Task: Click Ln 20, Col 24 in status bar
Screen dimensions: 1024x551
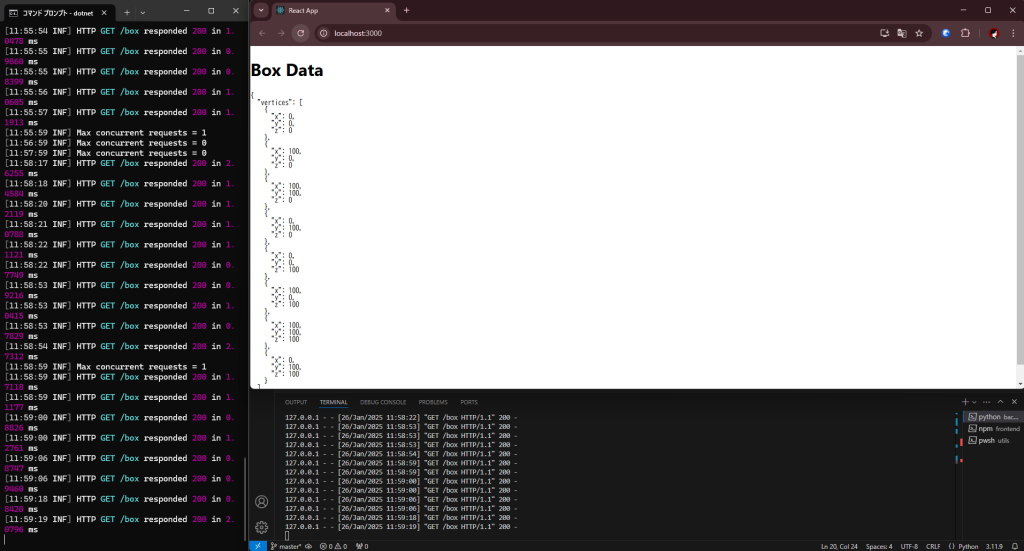Action: tap(839, 546)
